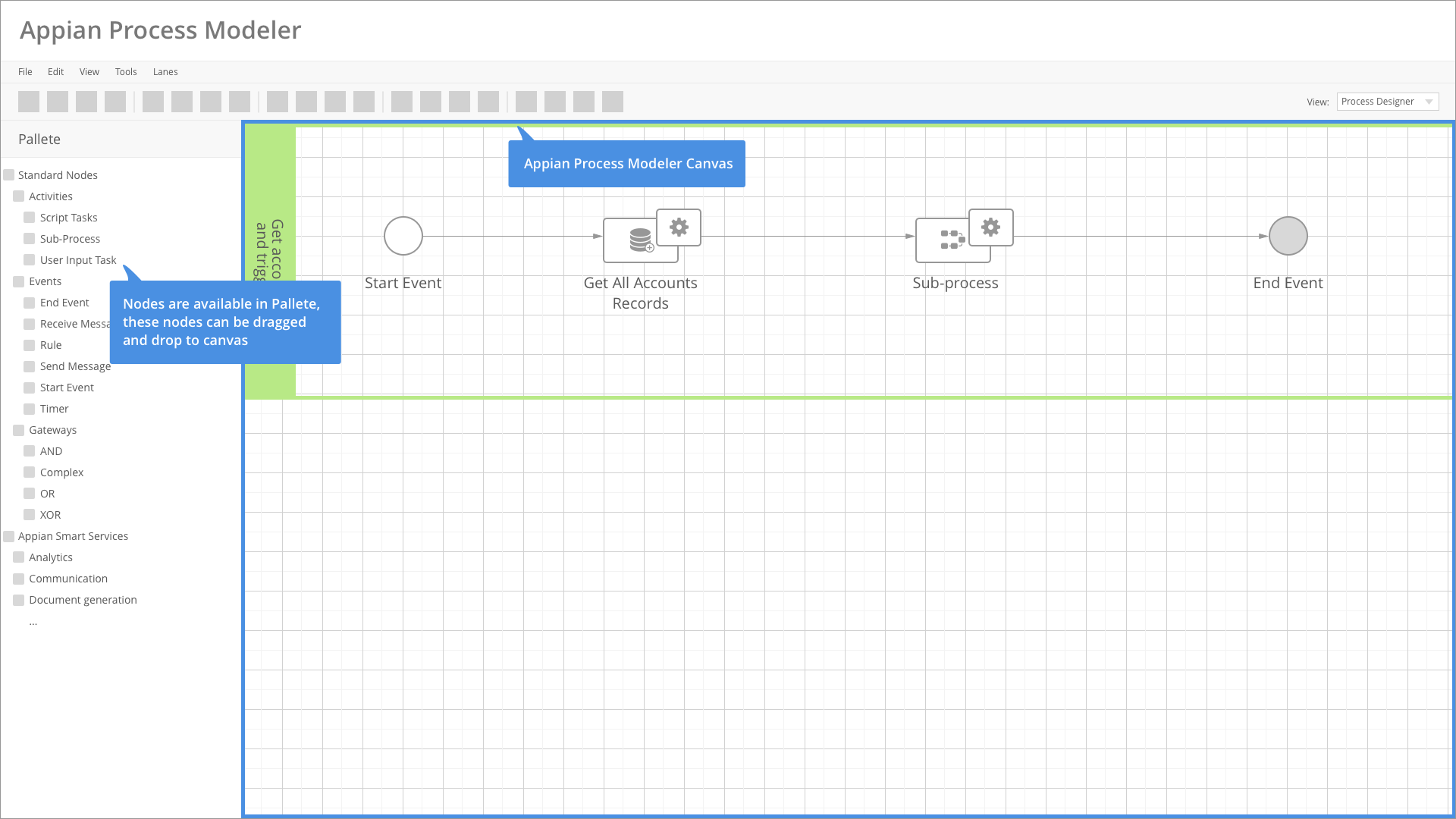Image resolution: width=1456 pixels, height=819 pixels.
Task: Toggle the XOR gateway palette box
Action: (x=30, y=515)
